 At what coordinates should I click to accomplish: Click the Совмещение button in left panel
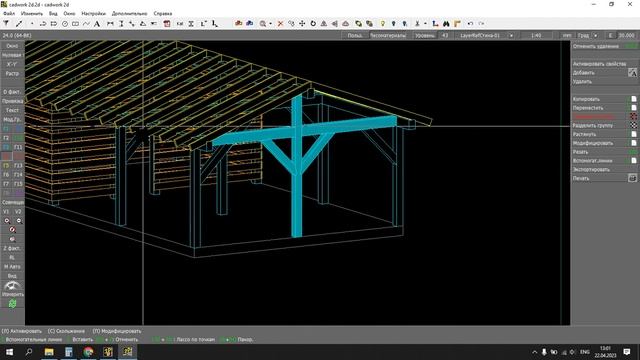pos(13,202)
